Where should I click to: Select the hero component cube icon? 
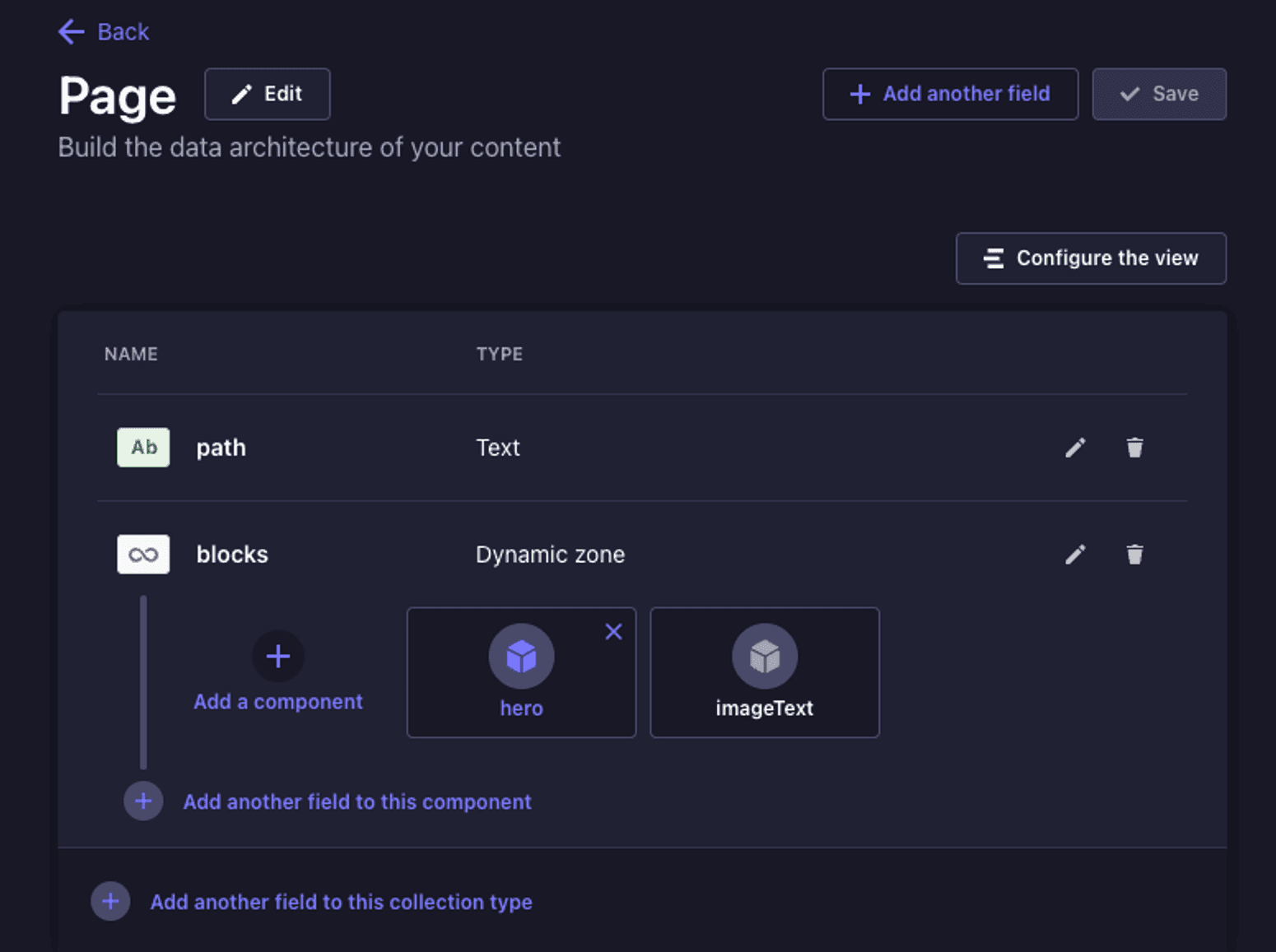pos(521,656)
